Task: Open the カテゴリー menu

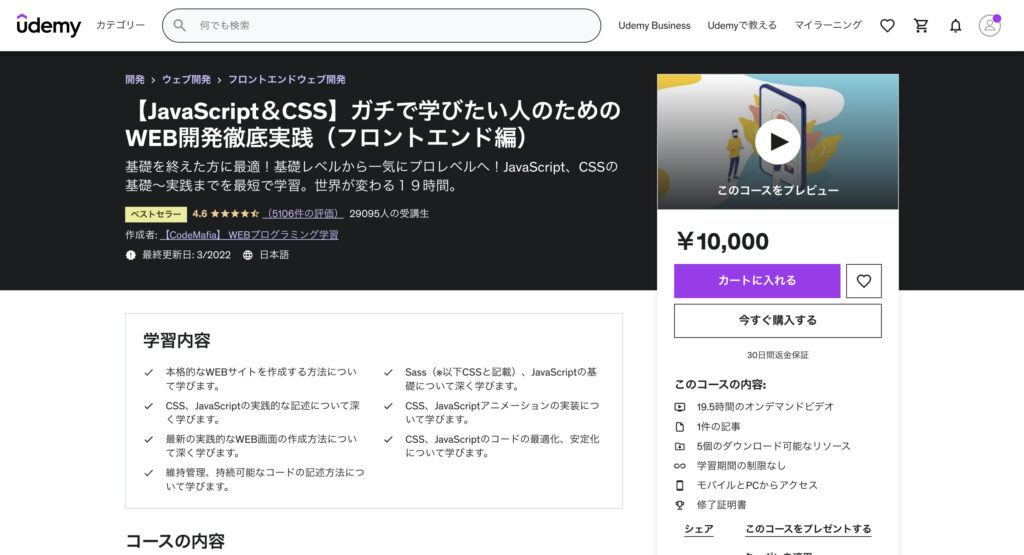Action: (x=120, y=25)
